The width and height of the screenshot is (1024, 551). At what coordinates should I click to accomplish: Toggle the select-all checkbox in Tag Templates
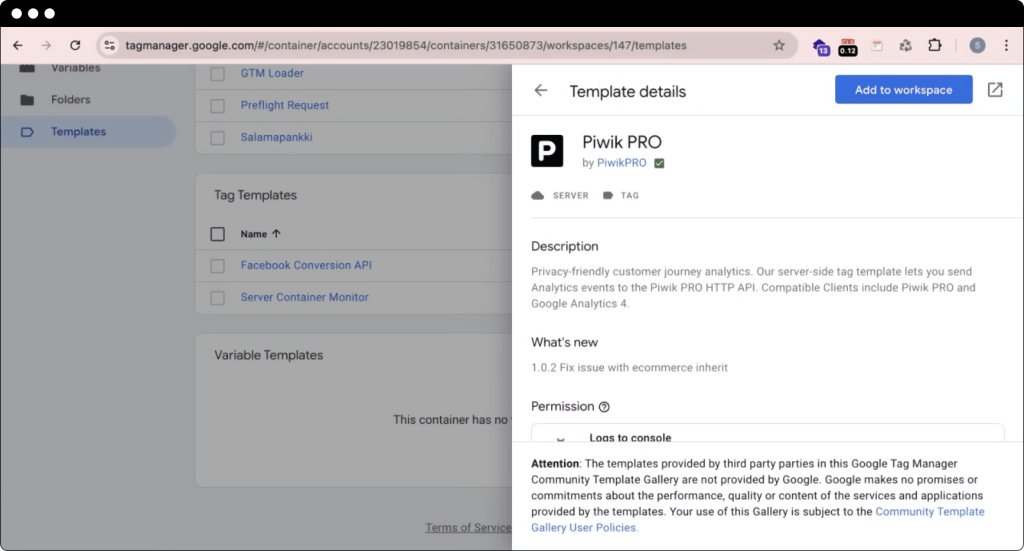pyautogui.click(x=218, y=234)
